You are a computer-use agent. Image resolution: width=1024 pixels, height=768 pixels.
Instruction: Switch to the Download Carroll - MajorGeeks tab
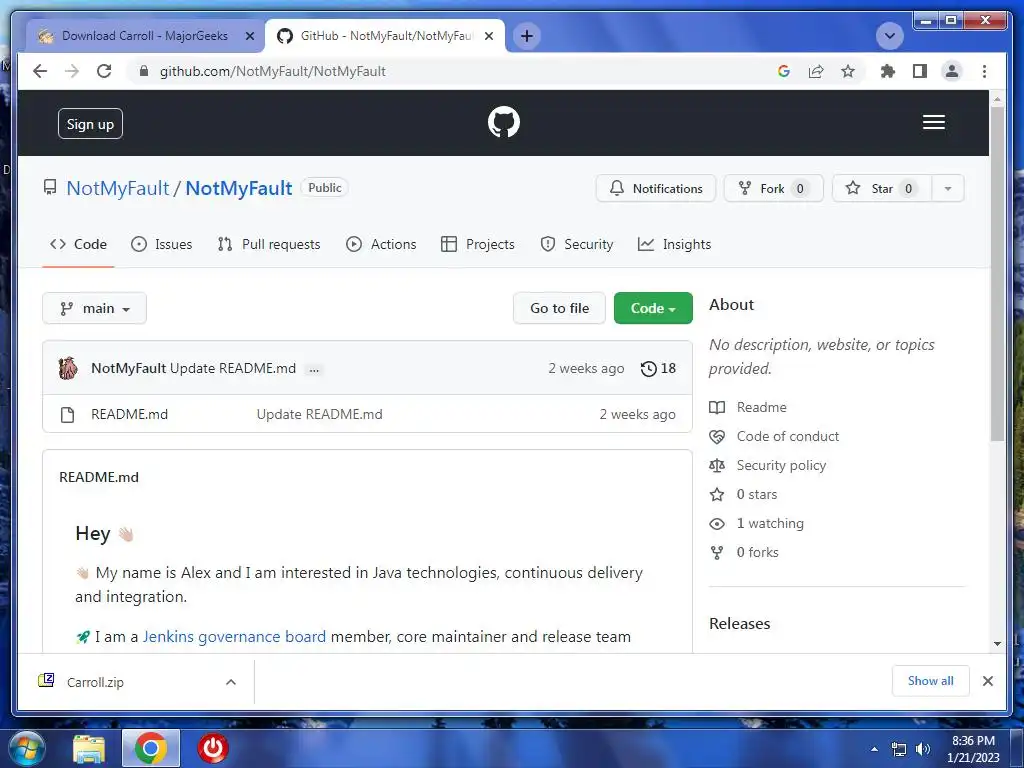(144, 36)
